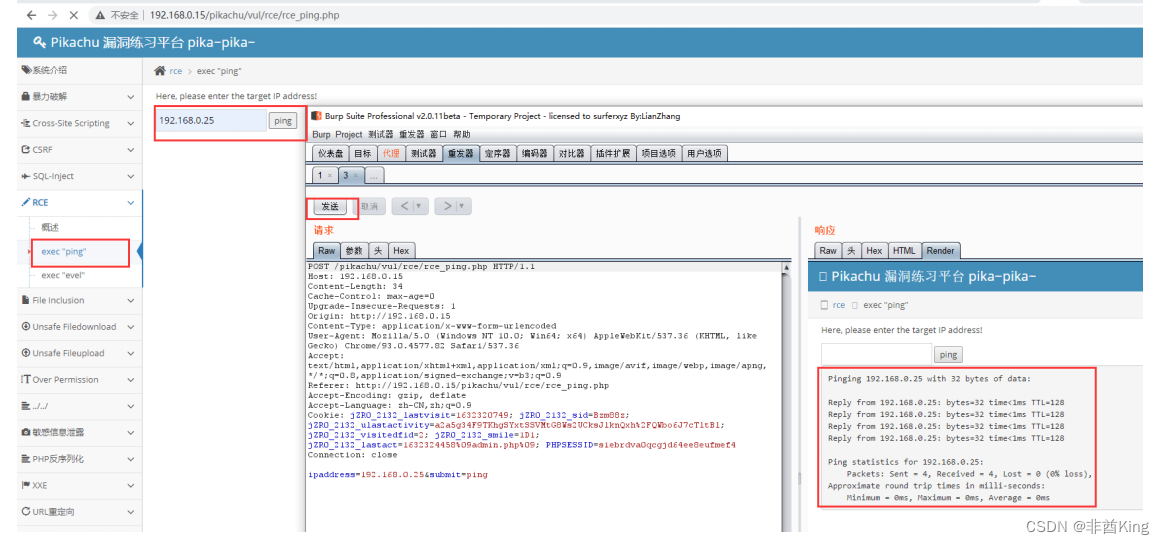Viewport: 1164px width, 545px height.
Task: Open the 概述 item under RCE
Action: coord(50,227)
